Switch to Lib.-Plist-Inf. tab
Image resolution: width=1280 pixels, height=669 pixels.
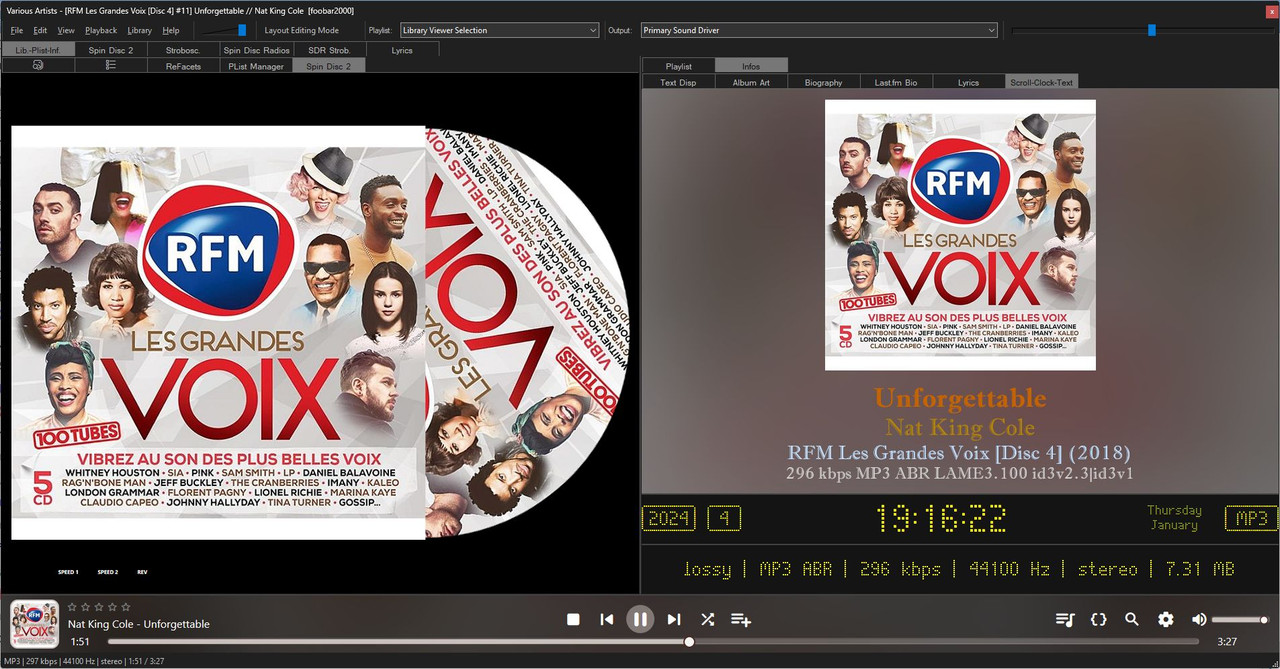(38, 49)
